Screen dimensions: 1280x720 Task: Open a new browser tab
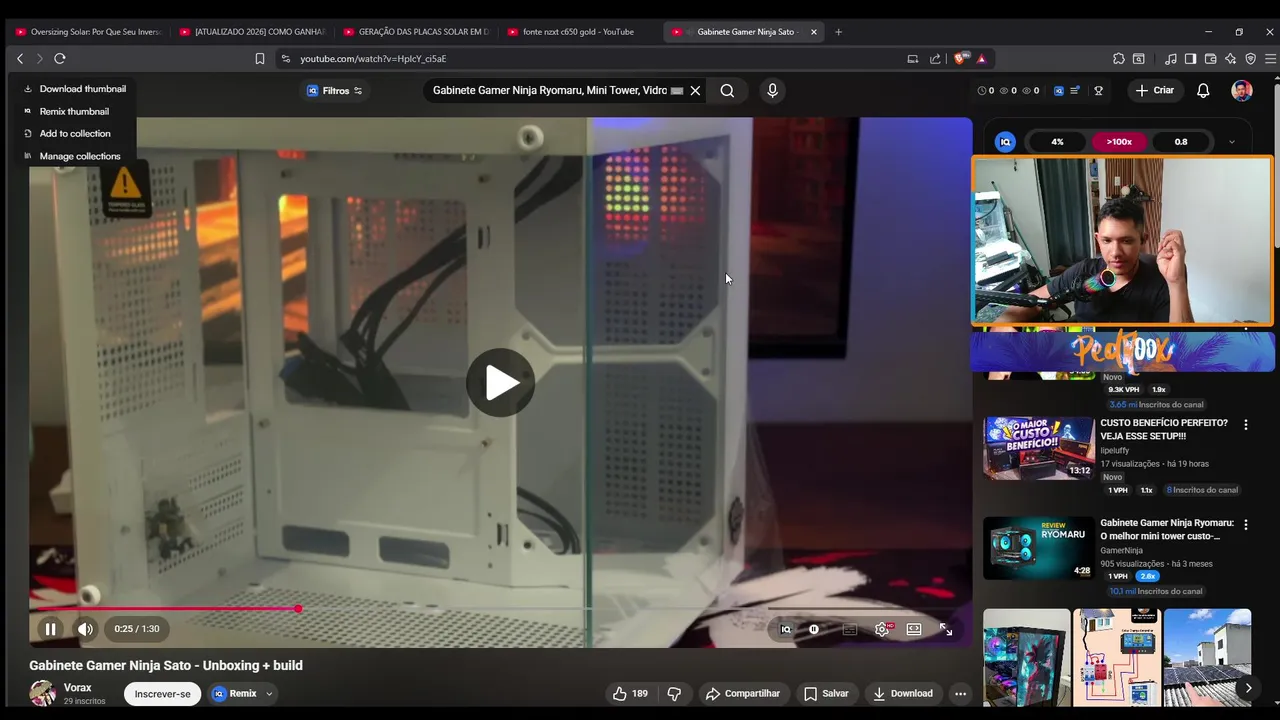[x=838, y=32]
